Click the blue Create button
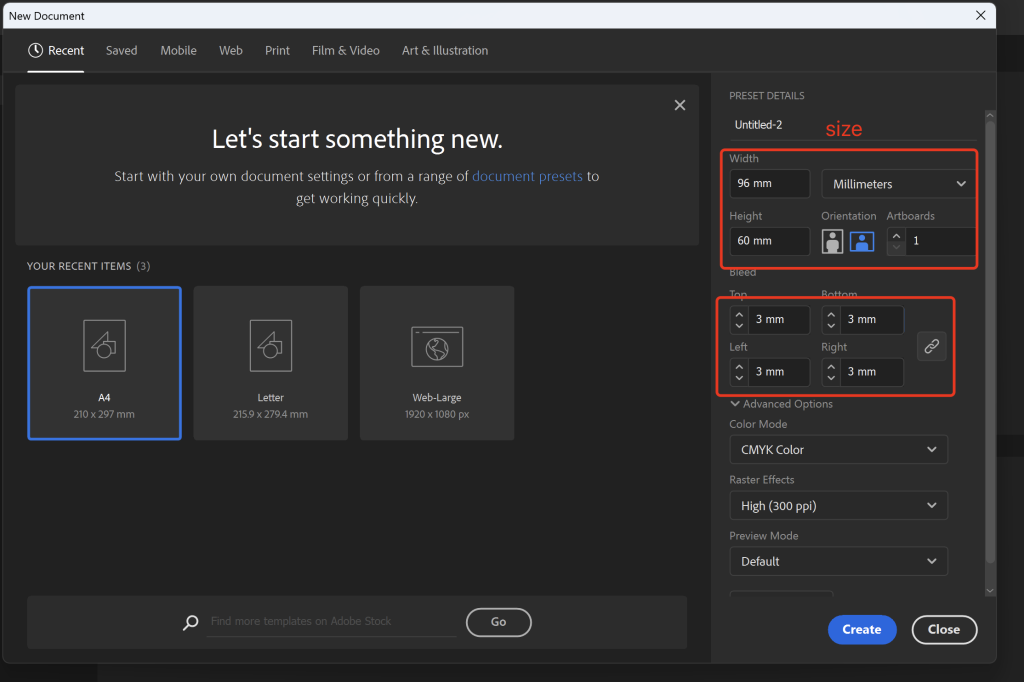Viewport: 1024px width, 682px height. 861,629
